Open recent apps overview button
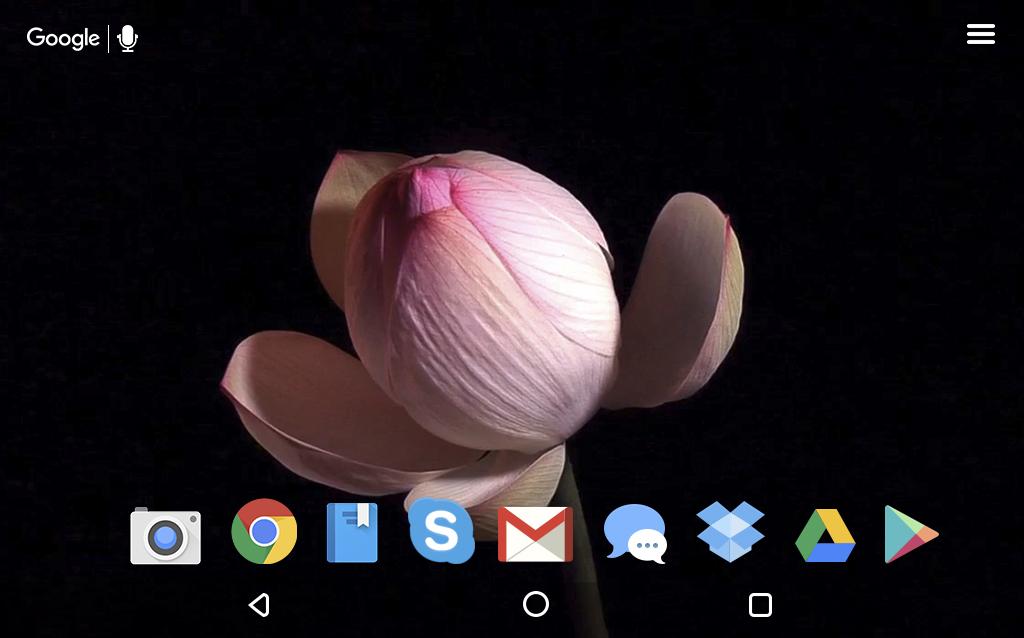This screenshot has height=638, width=1024. tap(760, 605)
